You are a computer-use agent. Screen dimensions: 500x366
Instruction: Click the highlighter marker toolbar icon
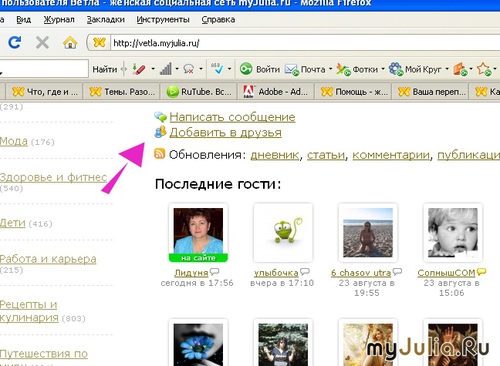point(139,69)
